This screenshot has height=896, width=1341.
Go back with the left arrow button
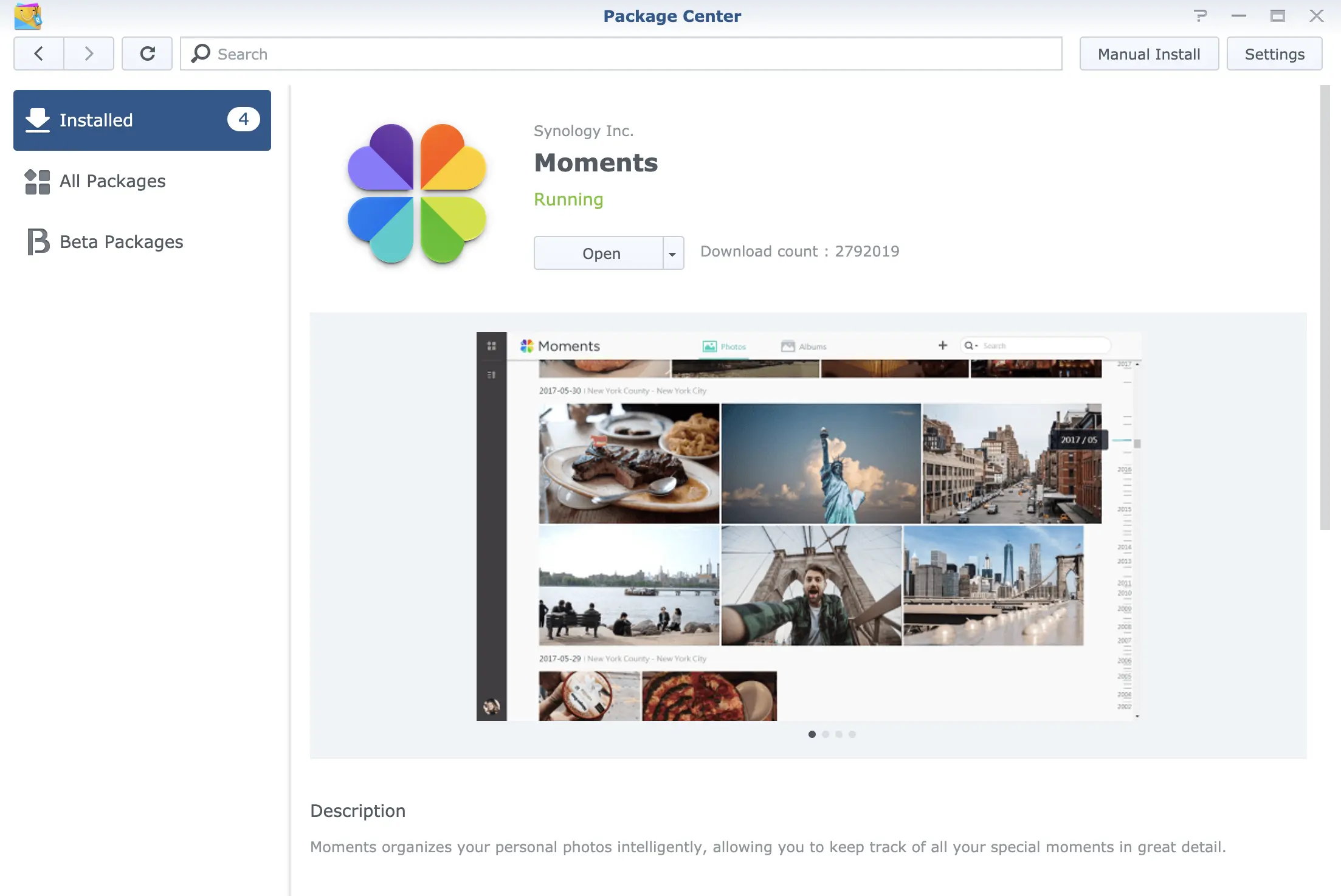39,53
